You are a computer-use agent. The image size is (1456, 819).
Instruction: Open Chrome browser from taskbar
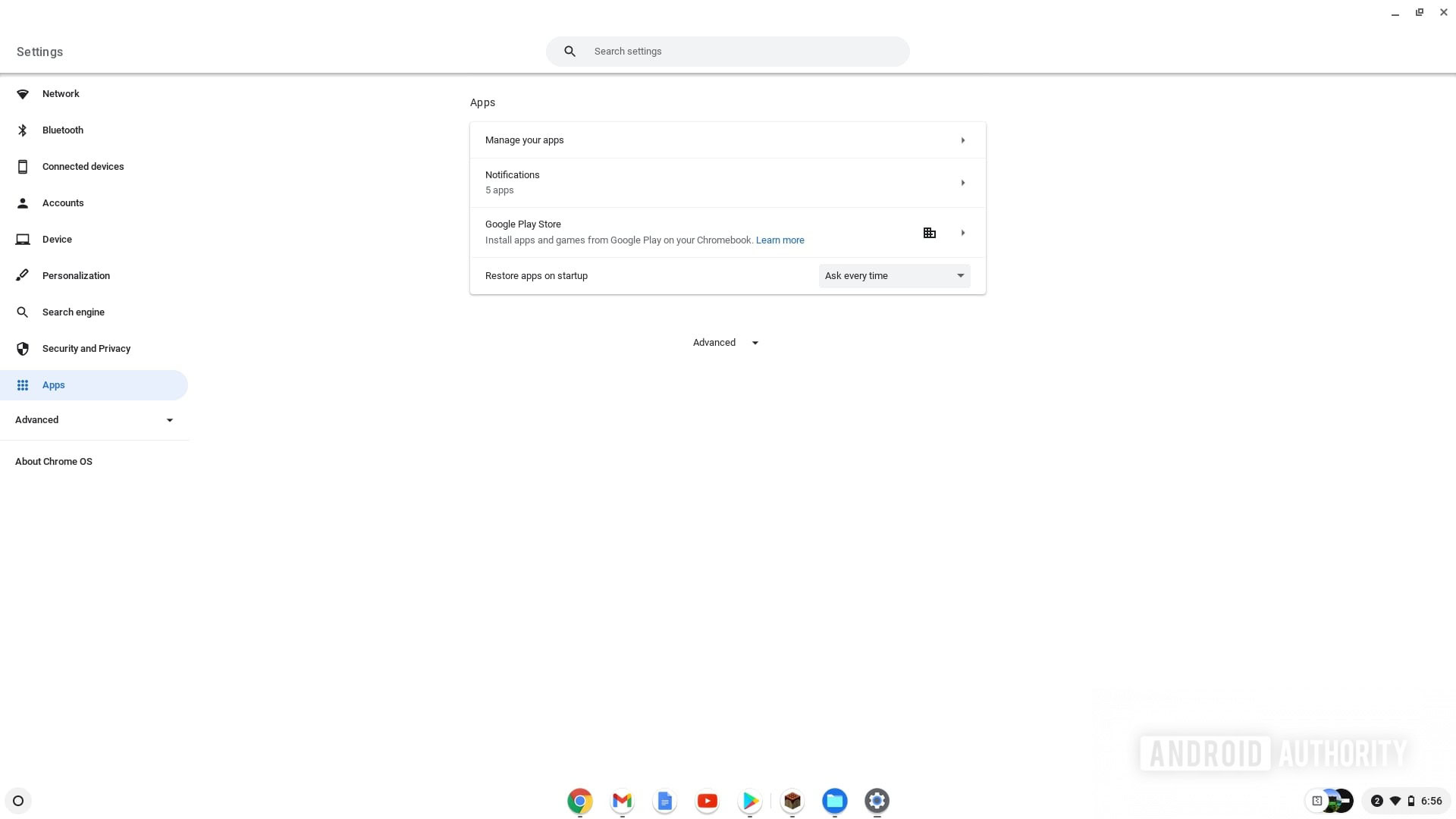[579, 800]
